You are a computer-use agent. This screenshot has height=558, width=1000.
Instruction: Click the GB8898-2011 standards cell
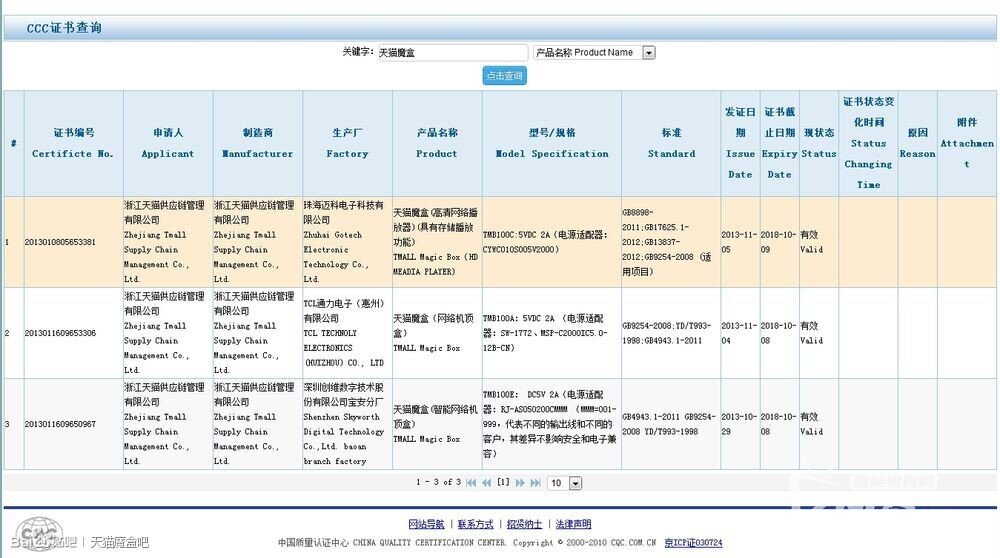pos(672,242)
